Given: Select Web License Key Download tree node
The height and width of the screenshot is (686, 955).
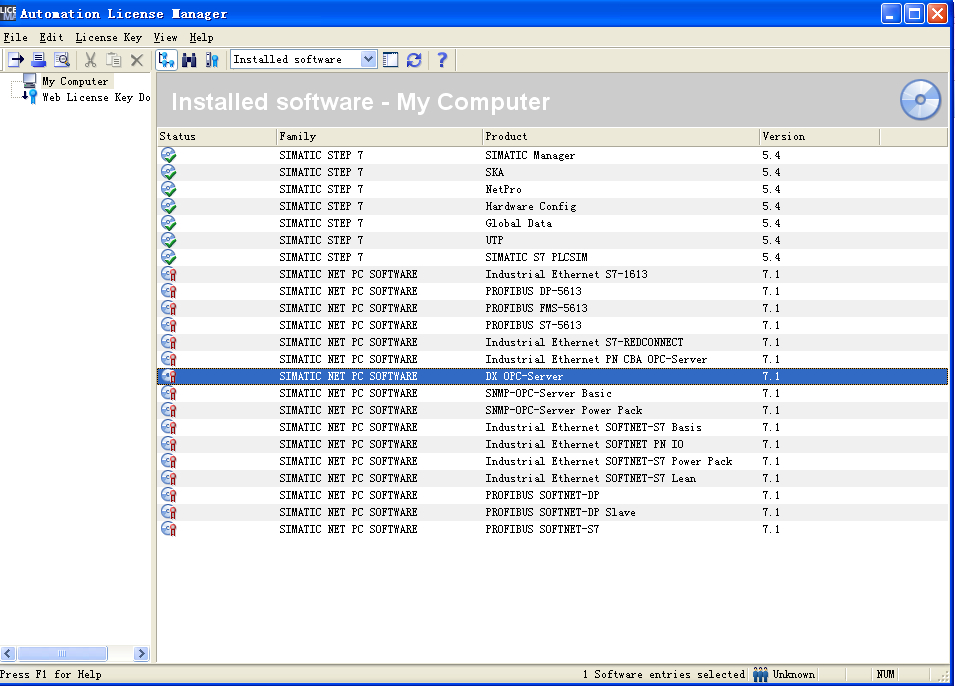Looking at the screenshot, I should (x=95, y=98).
